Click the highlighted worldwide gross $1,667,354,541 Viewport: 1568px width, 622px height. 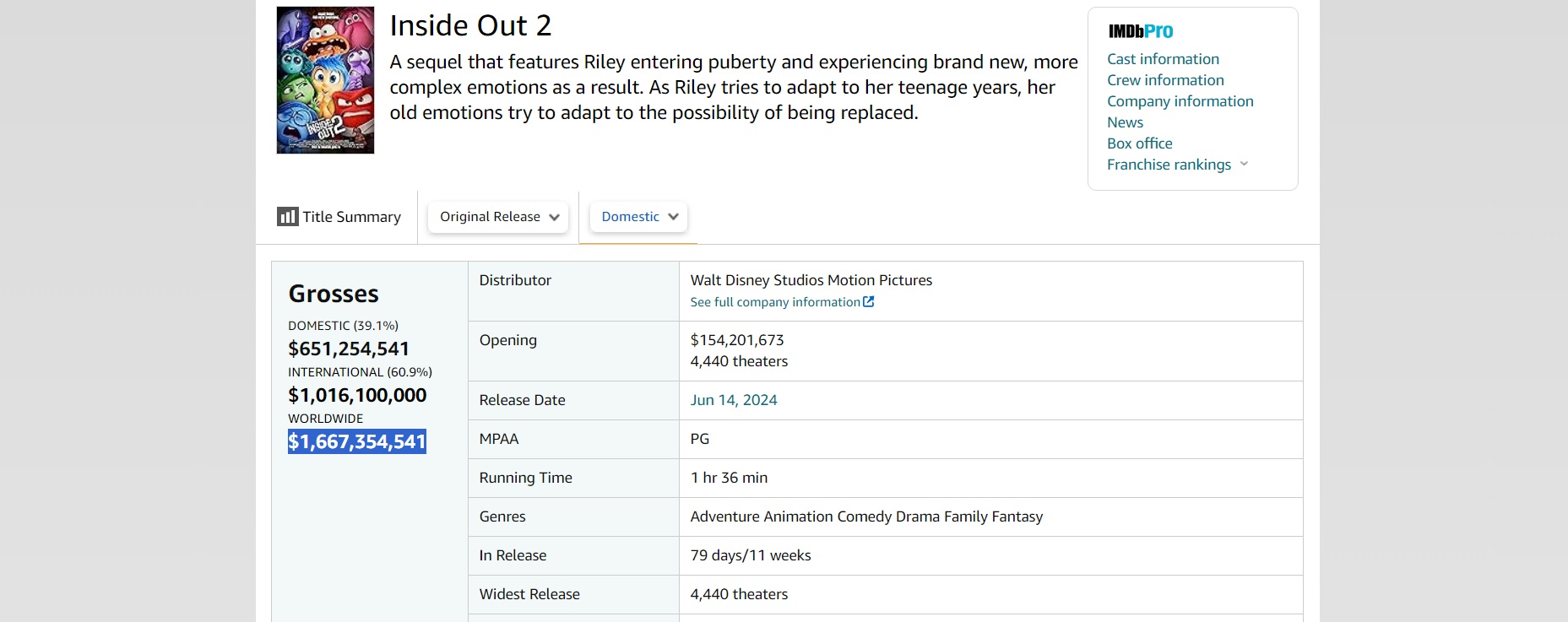(357, 441)
